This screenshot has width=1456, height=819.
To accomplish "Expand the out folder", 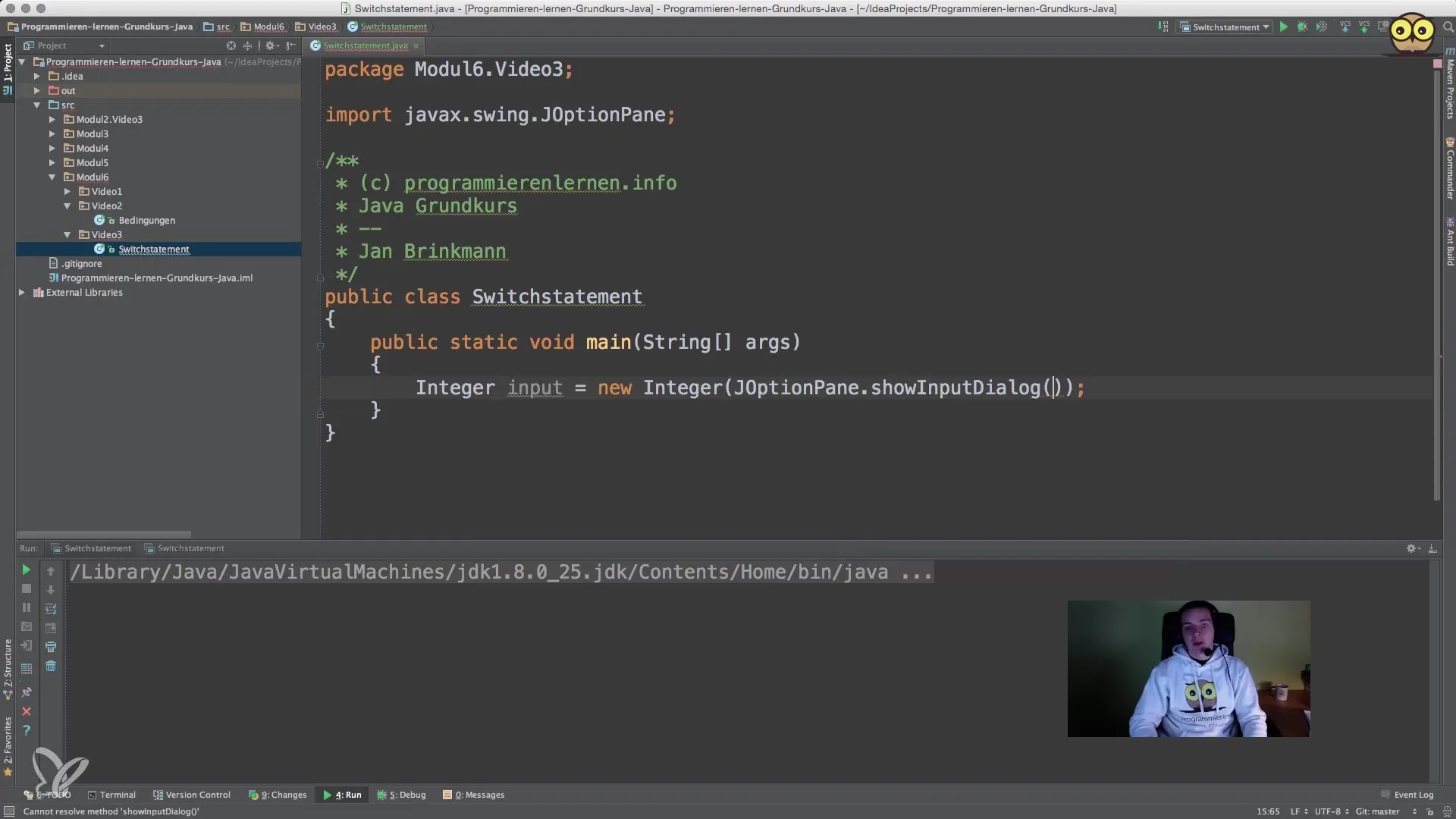I will coord(36,90).
